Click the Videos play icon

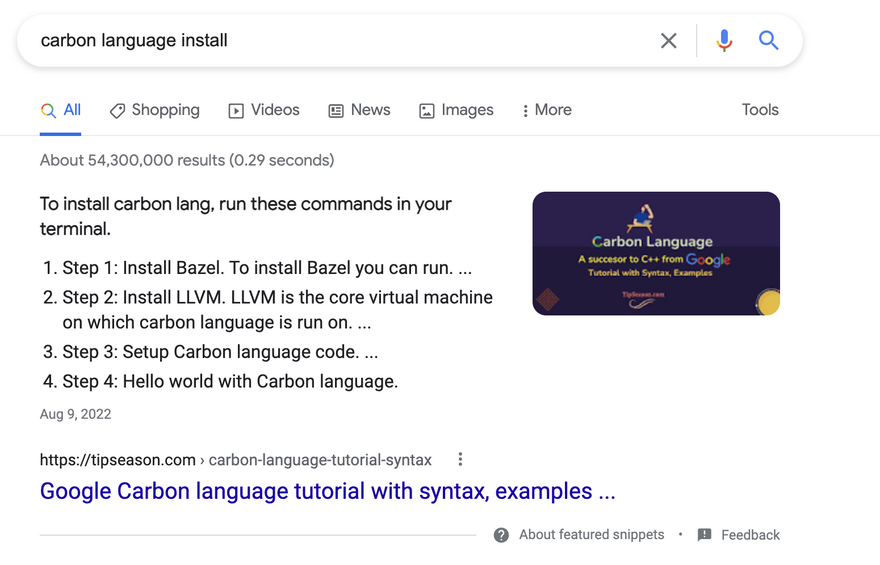pos(236,111)
